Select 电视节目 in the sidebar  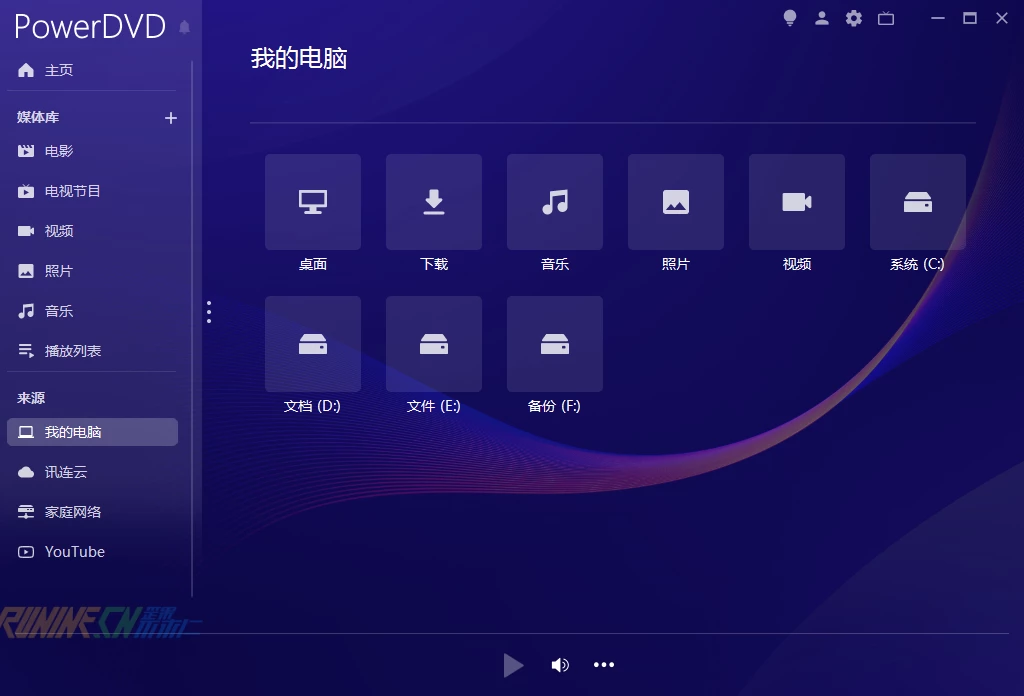coord(72,191)
